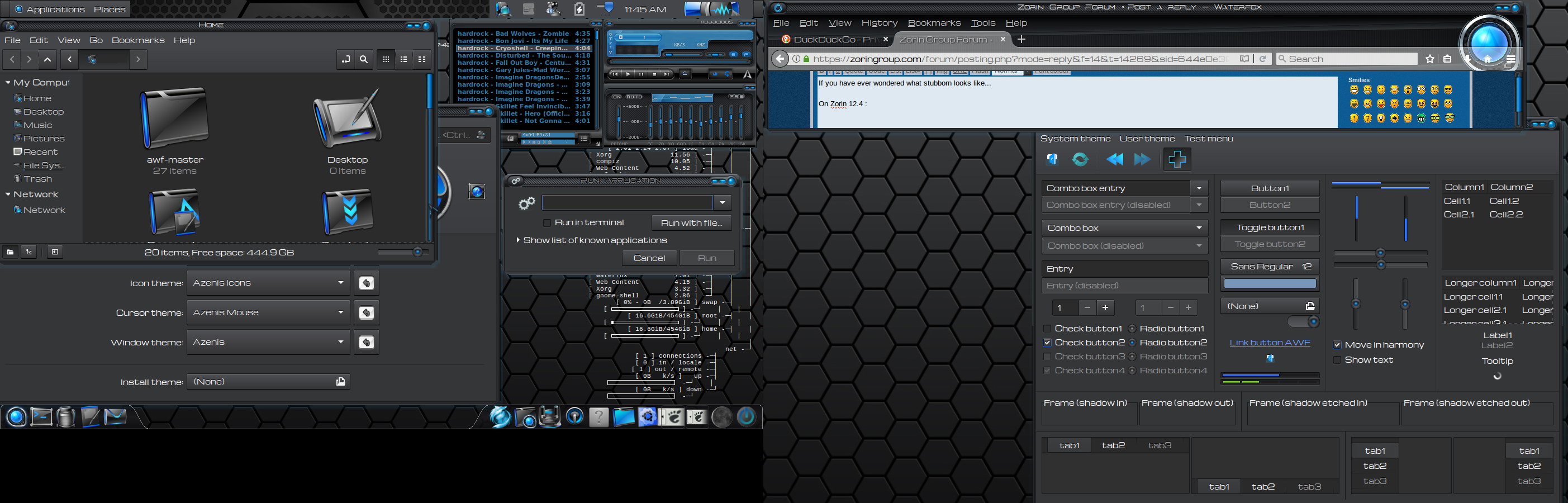Uncheck Check button2
1568x503 pixels.
(x=1047, y=343)
